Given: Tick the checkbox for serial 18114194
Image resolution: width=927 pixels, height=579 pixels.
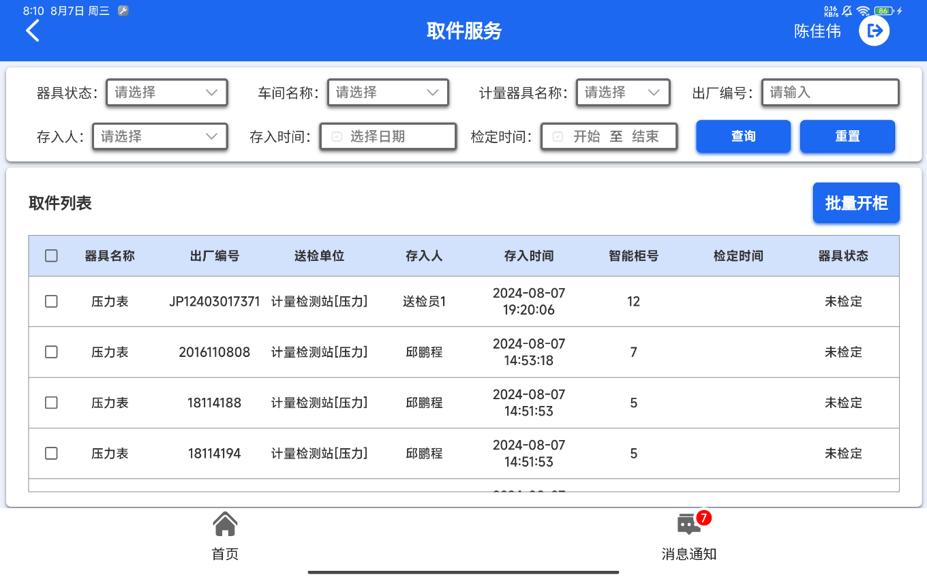Looking at the screenshot, I should (x=52, y=453).
